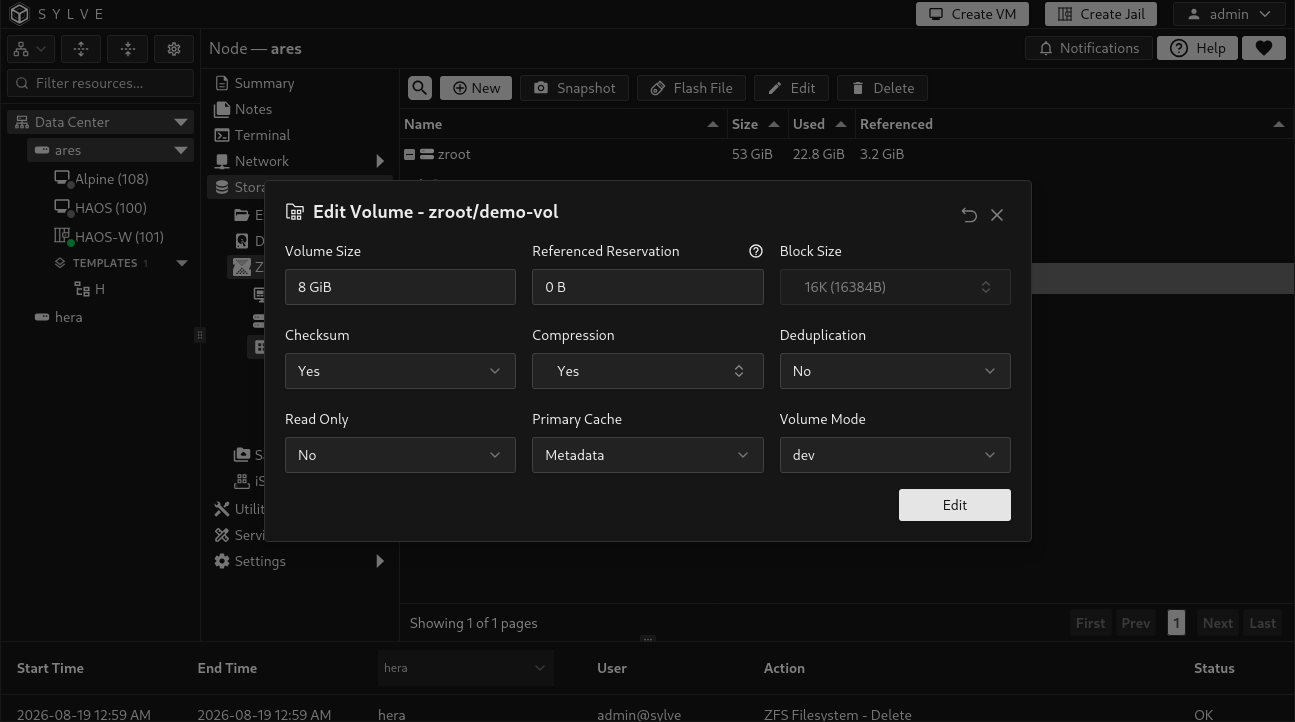This screenshot has height=722, width=1295.
Task: Close the Edit Volume dialog
Action: click(997, 215)
